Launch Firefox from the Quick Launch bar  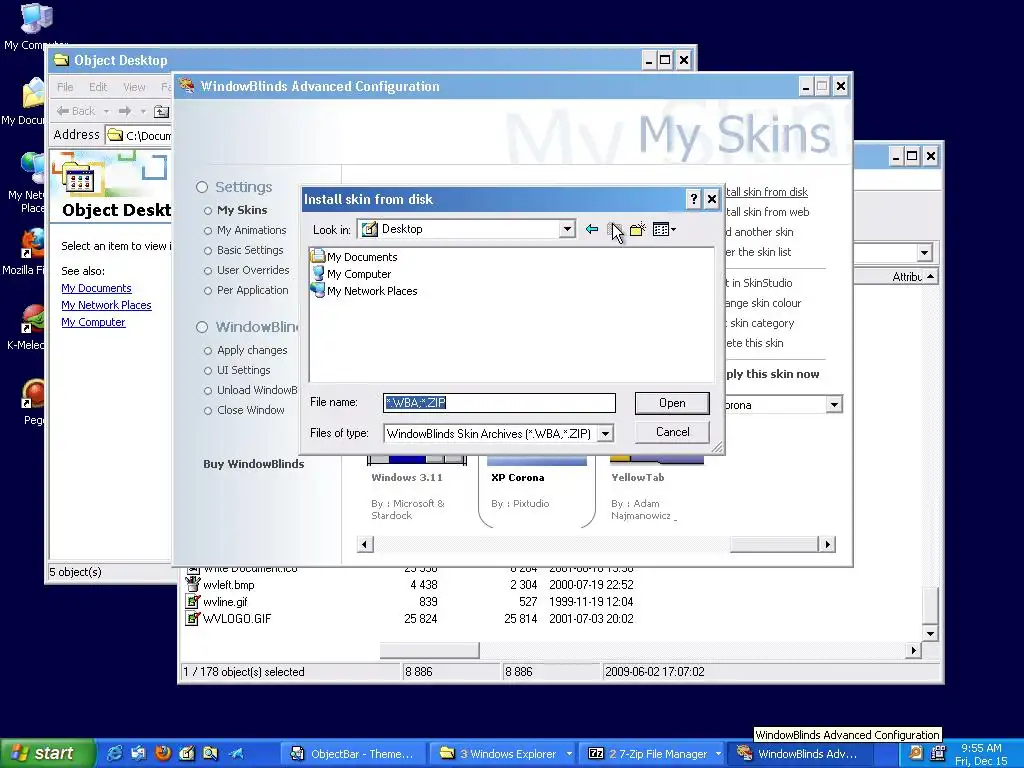[x=163, y=754]
